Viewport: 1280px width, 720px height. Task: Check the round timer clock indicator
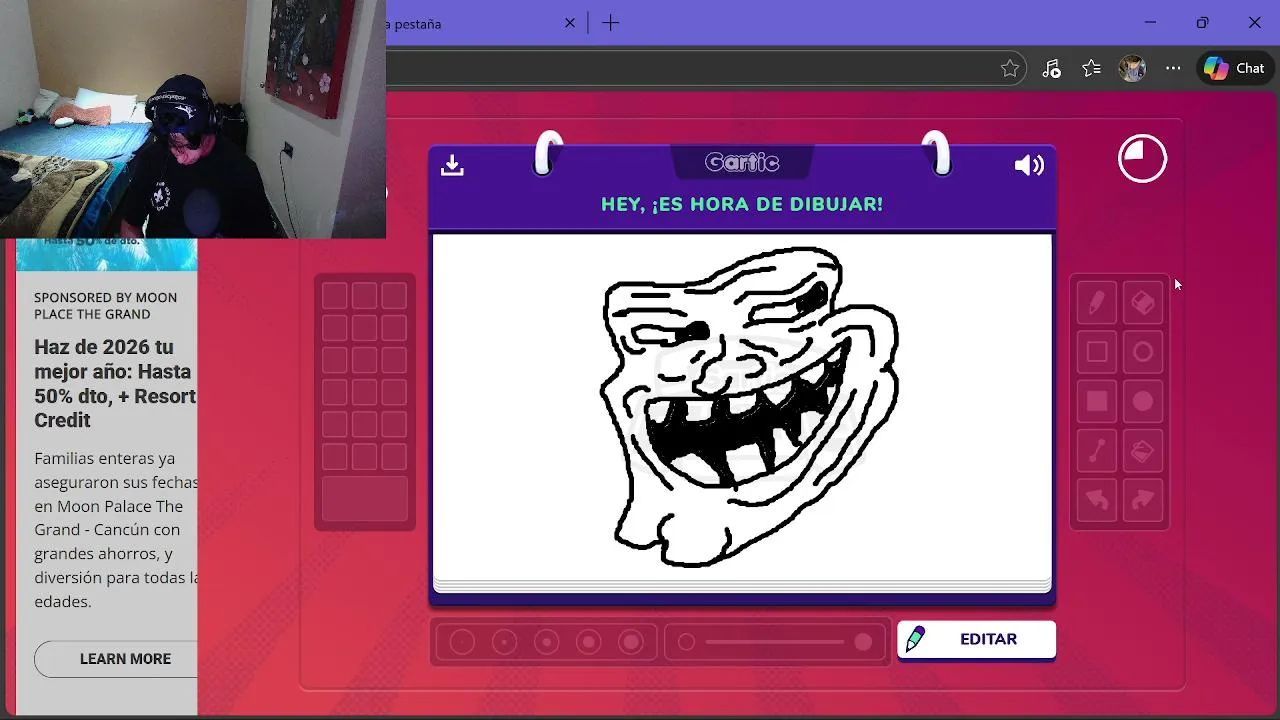coord(1142,159)
